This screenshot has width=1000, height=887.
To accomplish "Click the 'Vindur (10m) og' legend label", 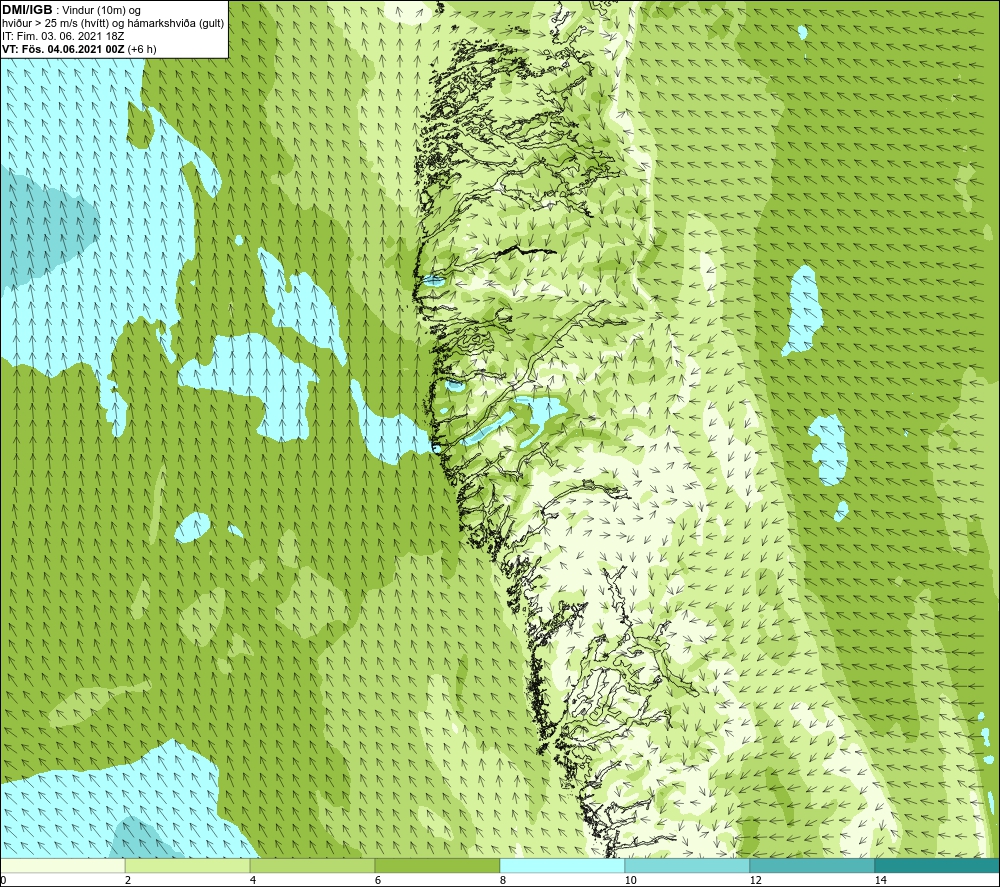I will [x=103, y=11].
